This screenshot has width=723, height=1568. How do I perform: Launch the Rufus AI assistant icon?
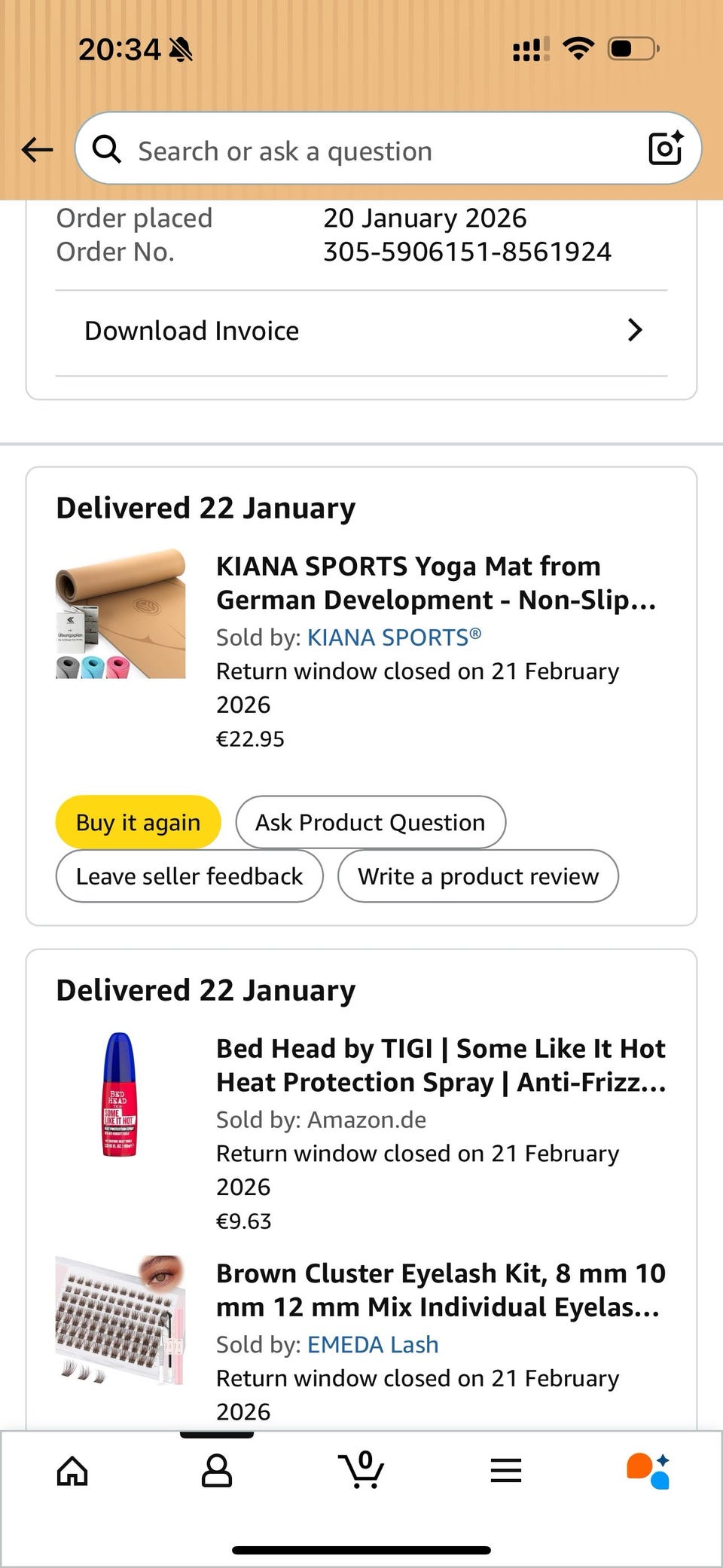pyautogui.click(x=648, y=1470)
